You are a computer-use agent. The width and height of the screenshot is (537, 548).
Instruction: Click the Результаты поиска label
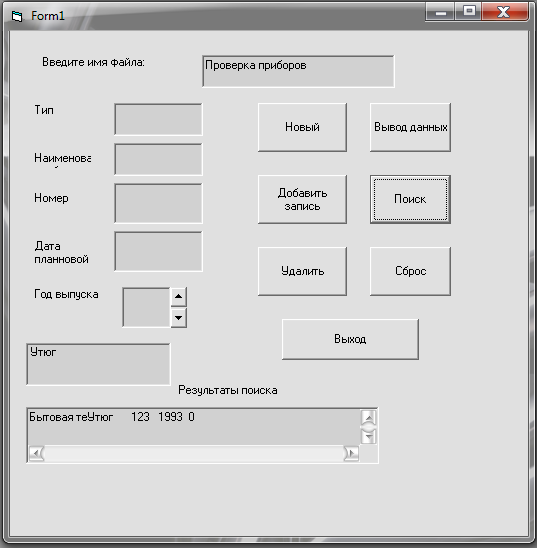coord(228,390)
